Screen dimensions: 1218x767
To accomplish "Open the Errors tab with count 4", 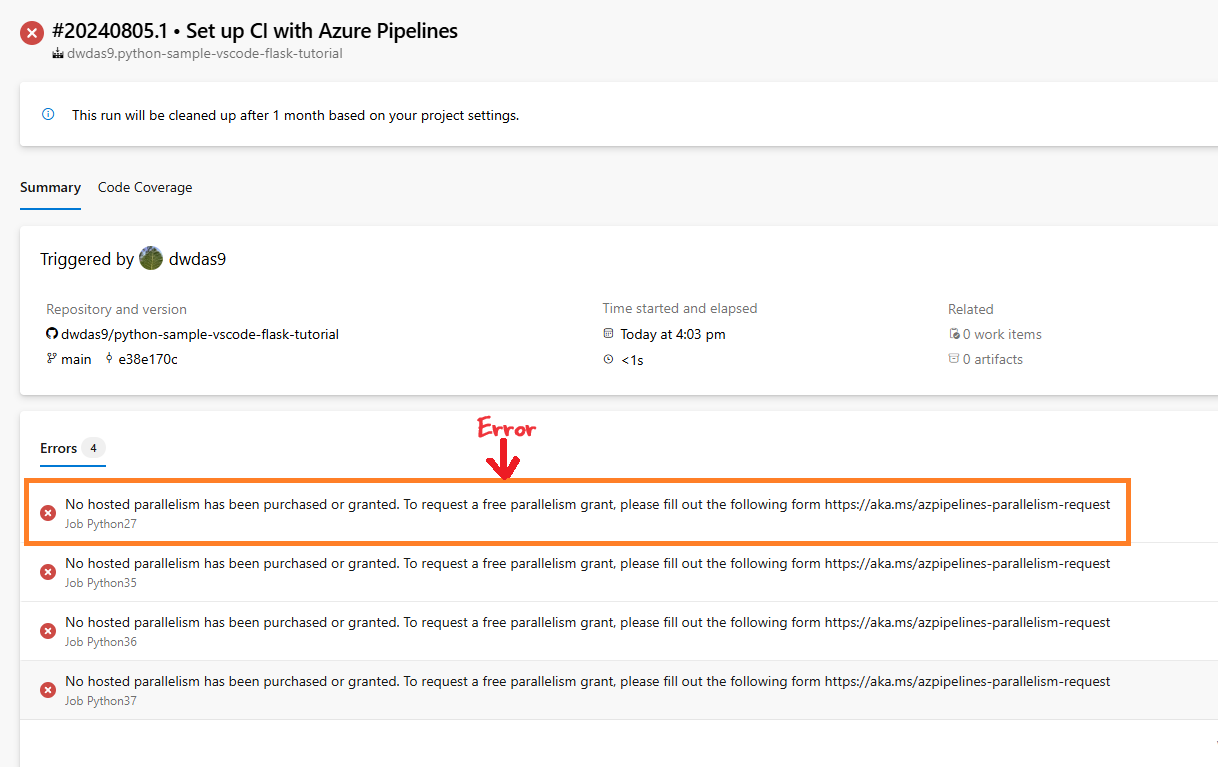I will (72, 448).
